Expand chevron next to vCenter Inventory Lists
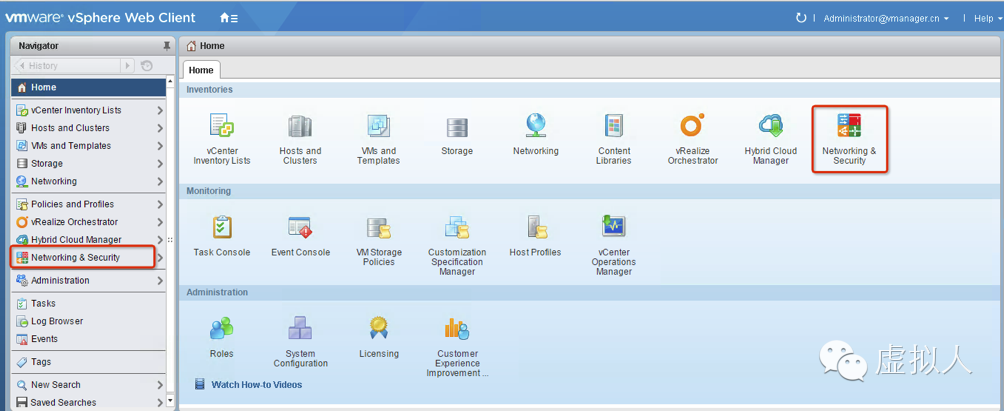 (x=160, y=111)
